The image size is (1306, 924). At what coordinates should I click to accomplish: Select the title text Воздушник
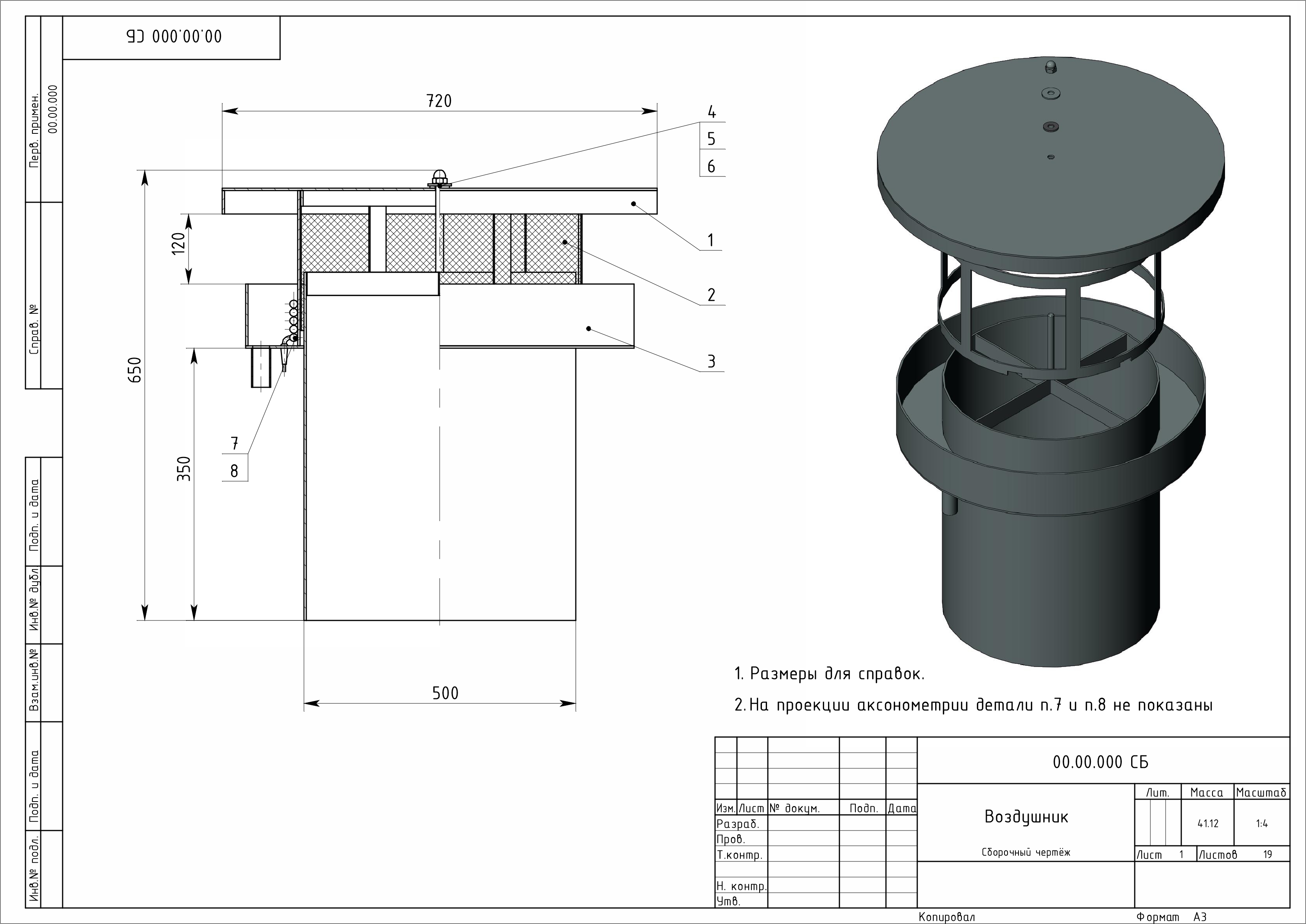coord(1026,817)
